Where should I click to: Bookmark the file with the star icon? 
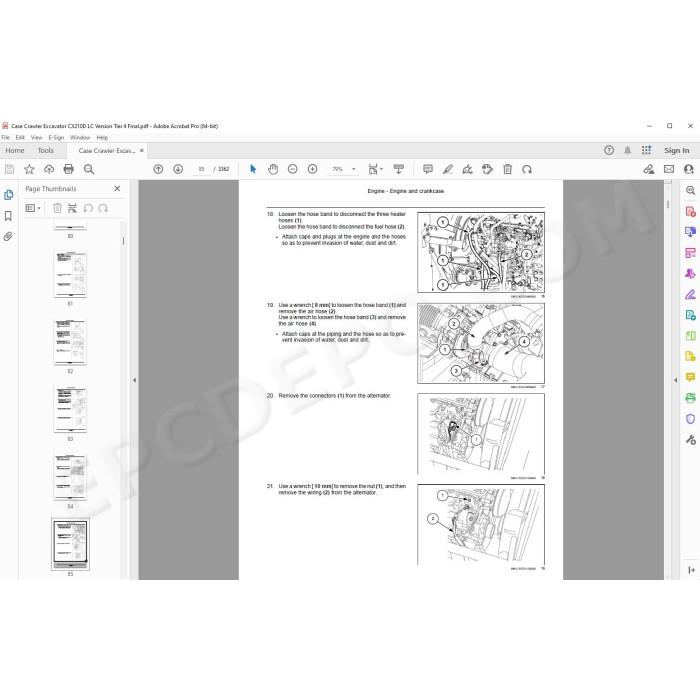coord(29,169)
